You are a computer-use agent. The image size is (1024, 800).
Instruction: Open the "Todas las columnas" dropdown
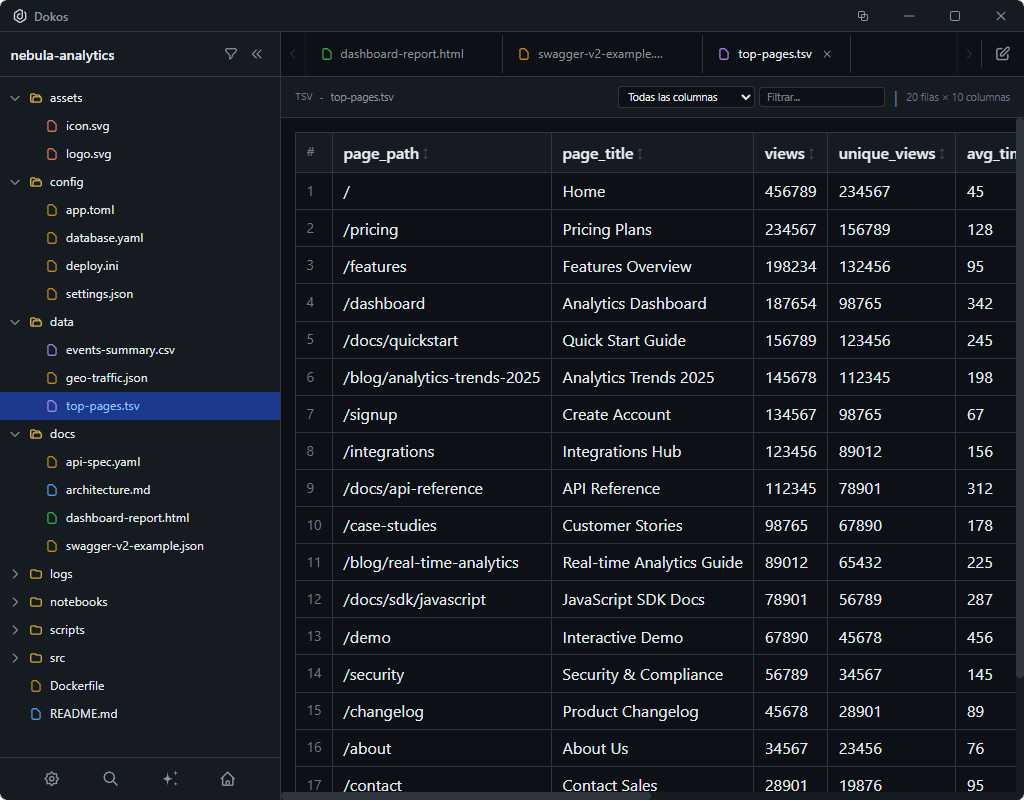[686, 97]
